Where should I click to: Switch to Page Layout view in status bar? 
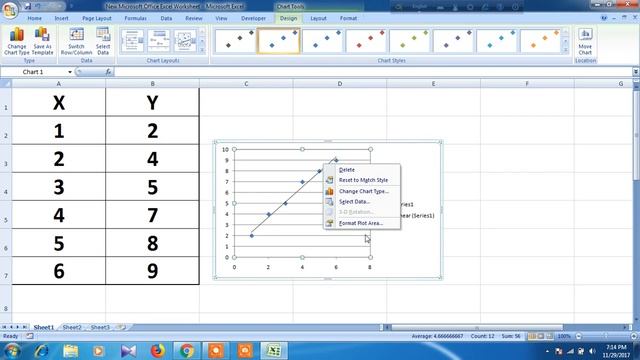(x=540, y=336)
